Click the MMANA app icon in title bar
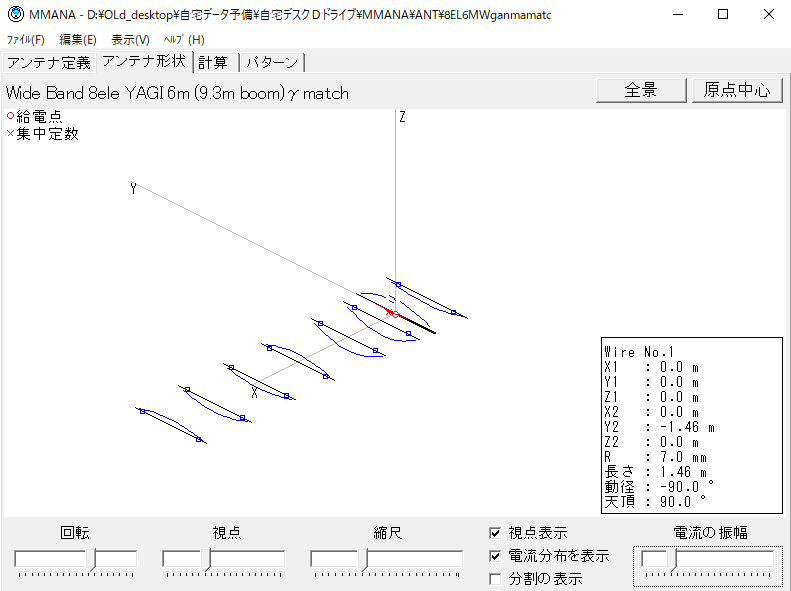This screenshot has height=591, width=791. 16,15
